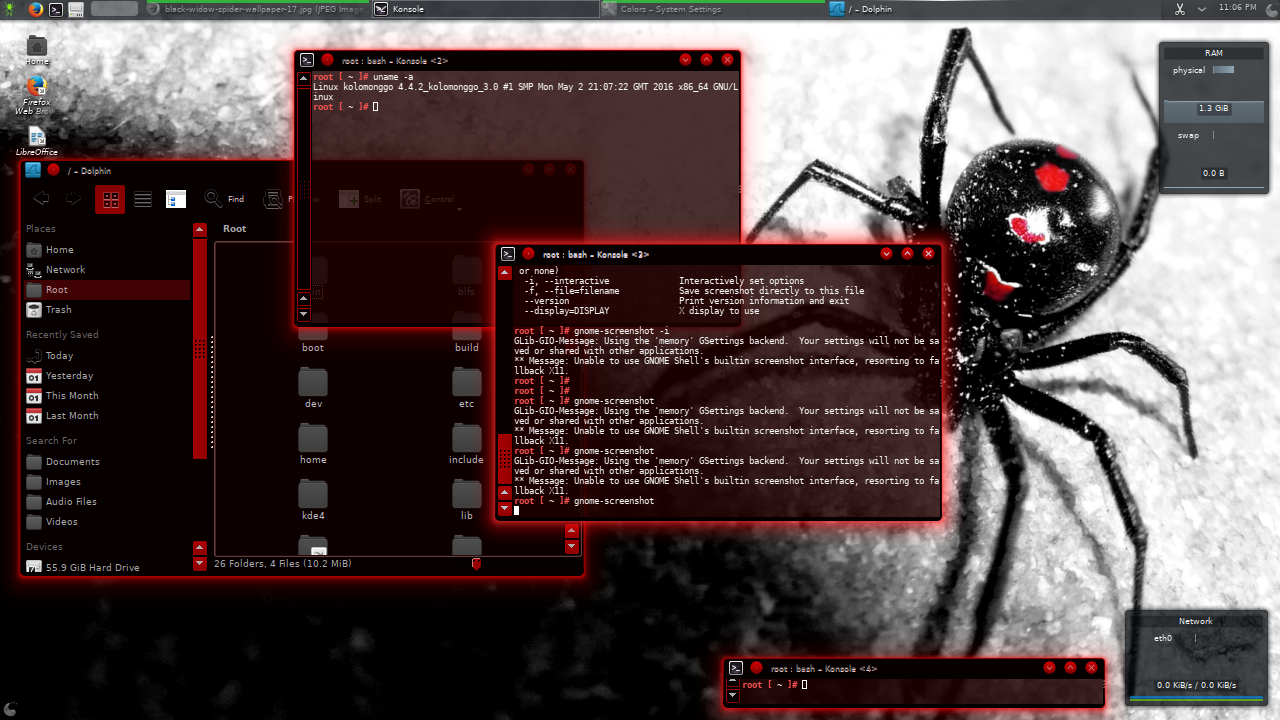The image size is (1280, 720).
Task: Open the Trash in Dolphin sidebar
Action: (56, 309)
